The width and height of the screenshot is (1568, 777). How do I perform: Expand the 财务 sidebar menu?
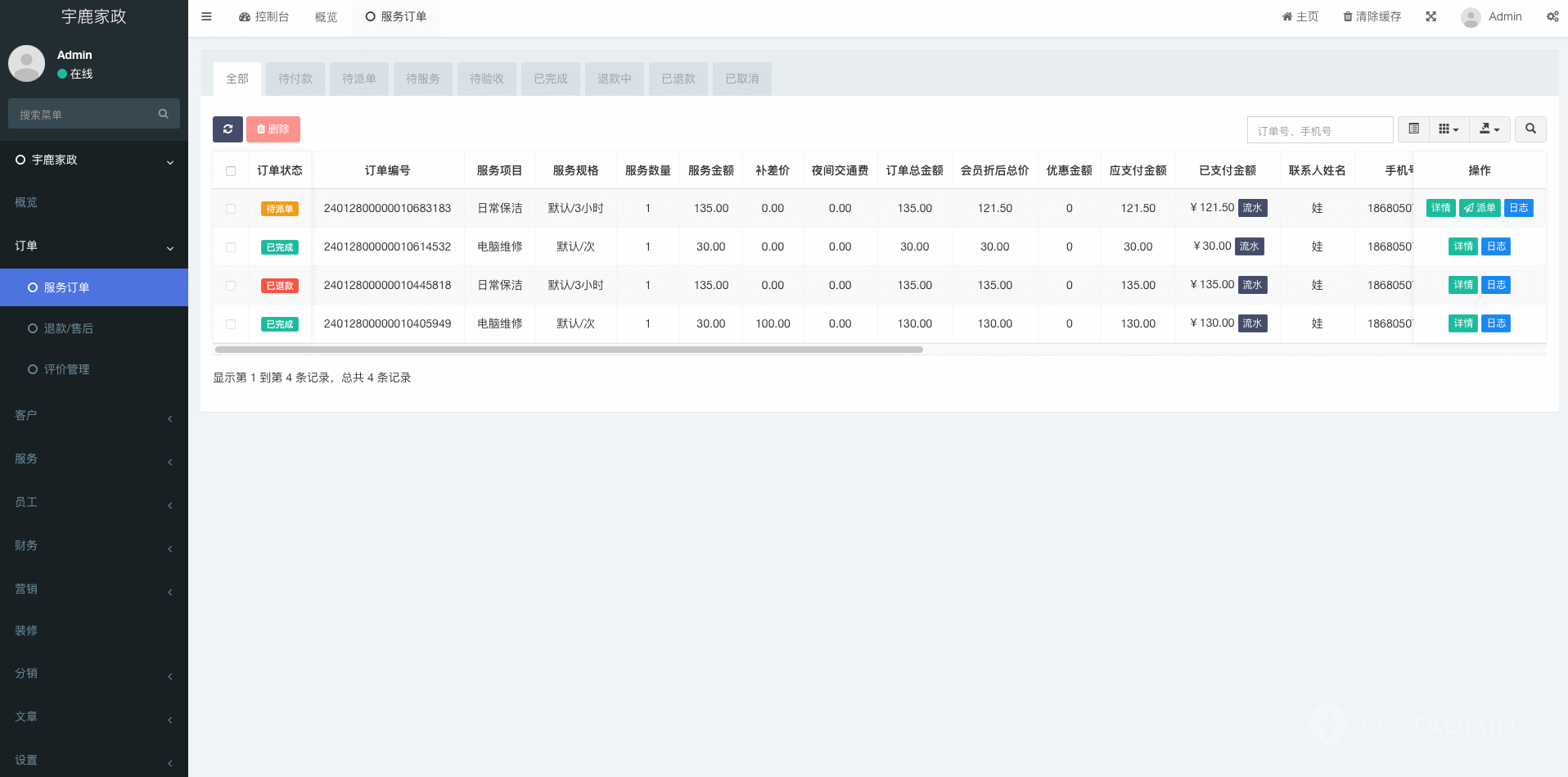tap(93, 546)
